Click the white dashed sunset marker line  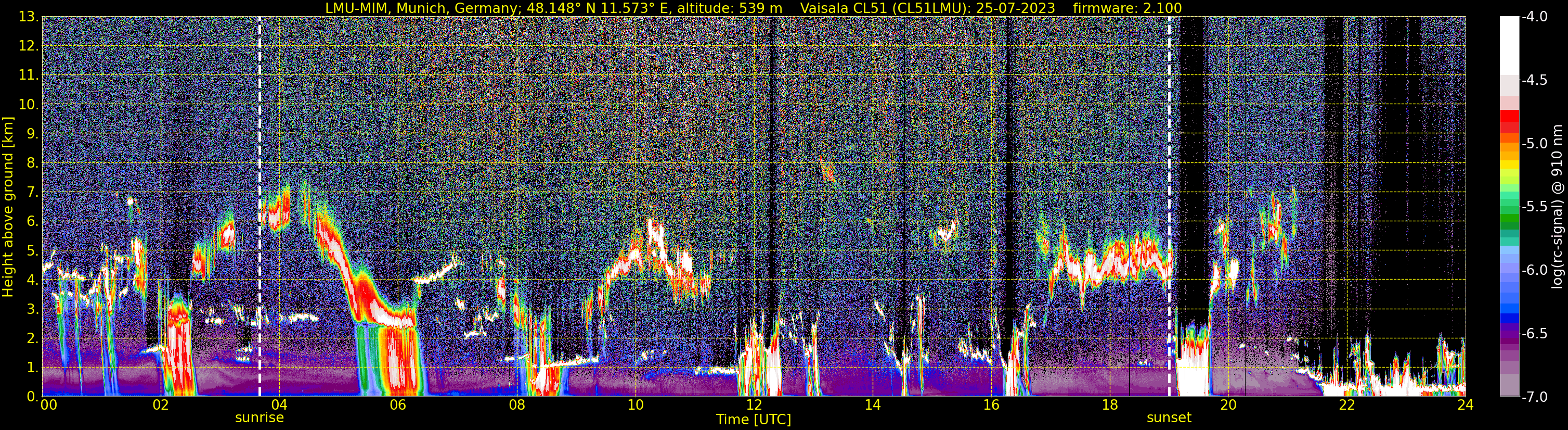pyautogui.click(x=1169, y=207)
